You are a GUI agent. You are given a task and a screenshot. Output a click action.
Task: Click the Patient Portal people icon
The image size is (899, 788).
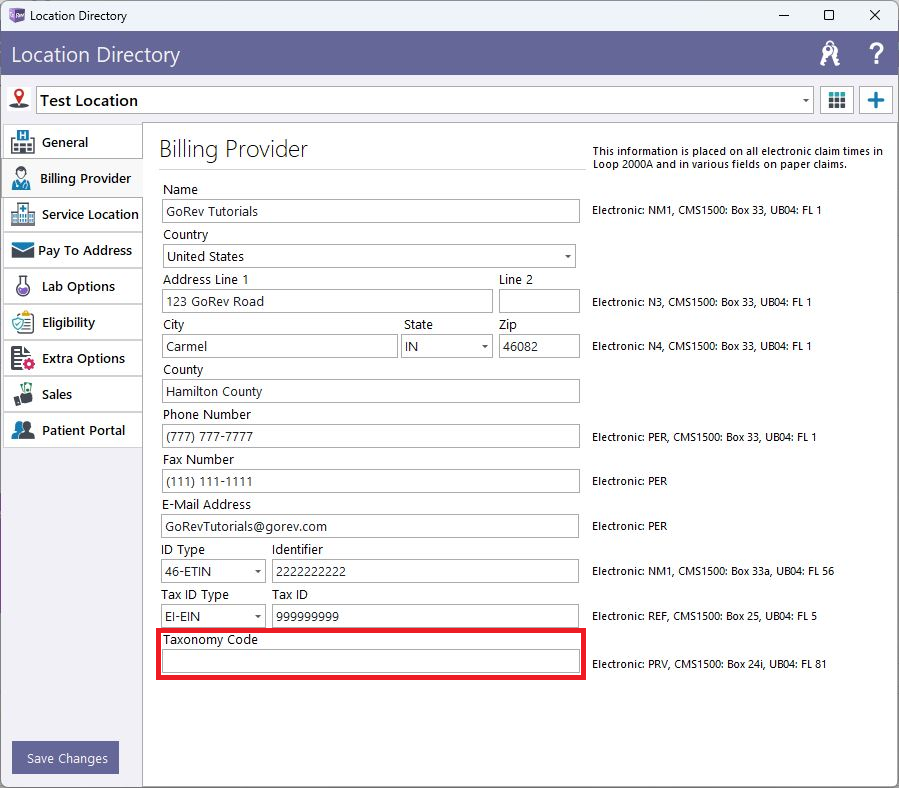[x=23, y=430]
